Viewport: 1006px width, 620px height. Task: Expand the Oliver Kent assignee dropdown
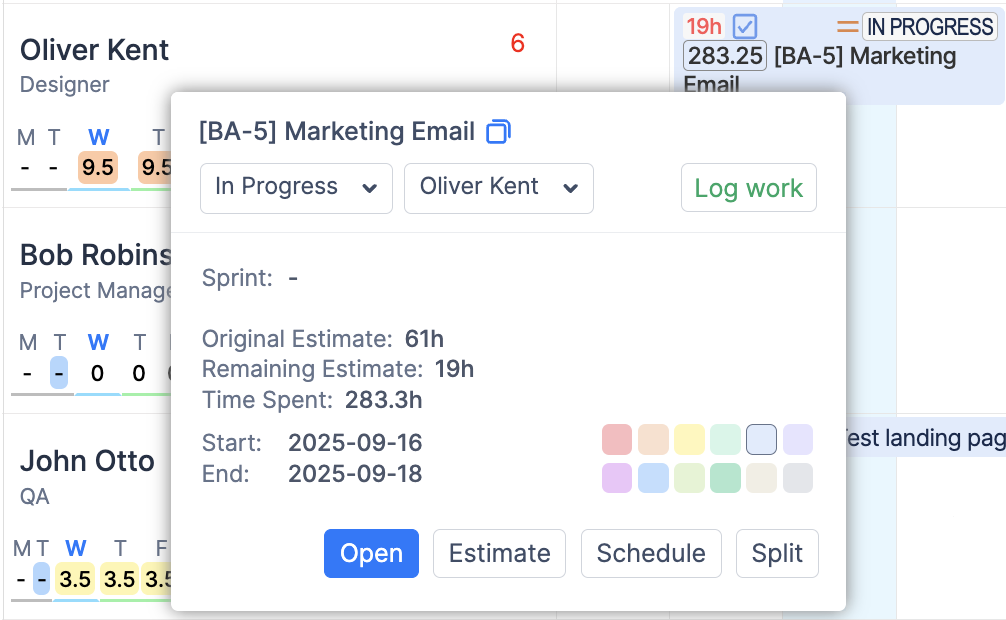[x=498, y=188]
